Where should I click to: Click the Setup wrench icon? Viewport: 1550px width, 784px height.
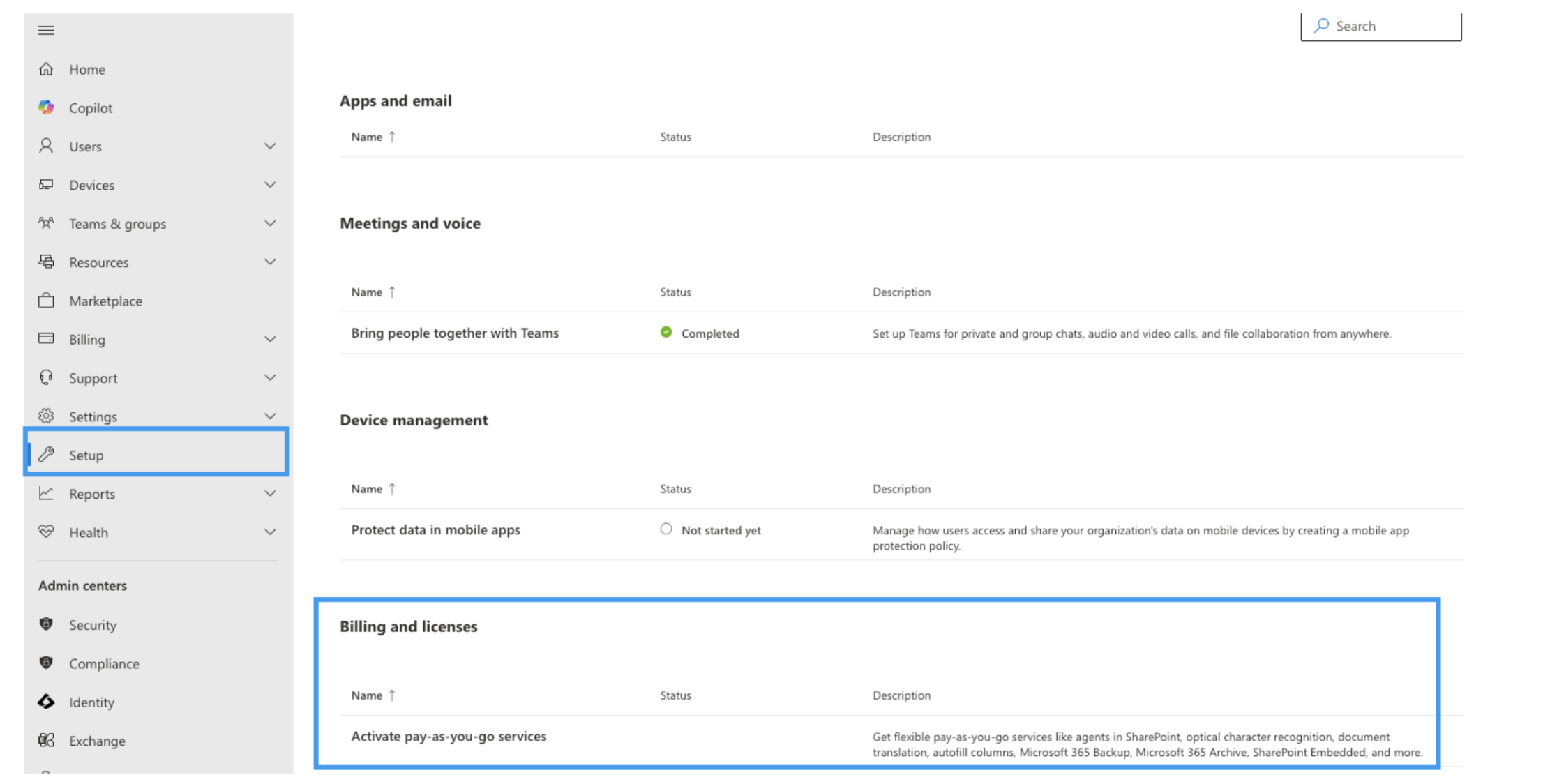(x=46, y=454)
